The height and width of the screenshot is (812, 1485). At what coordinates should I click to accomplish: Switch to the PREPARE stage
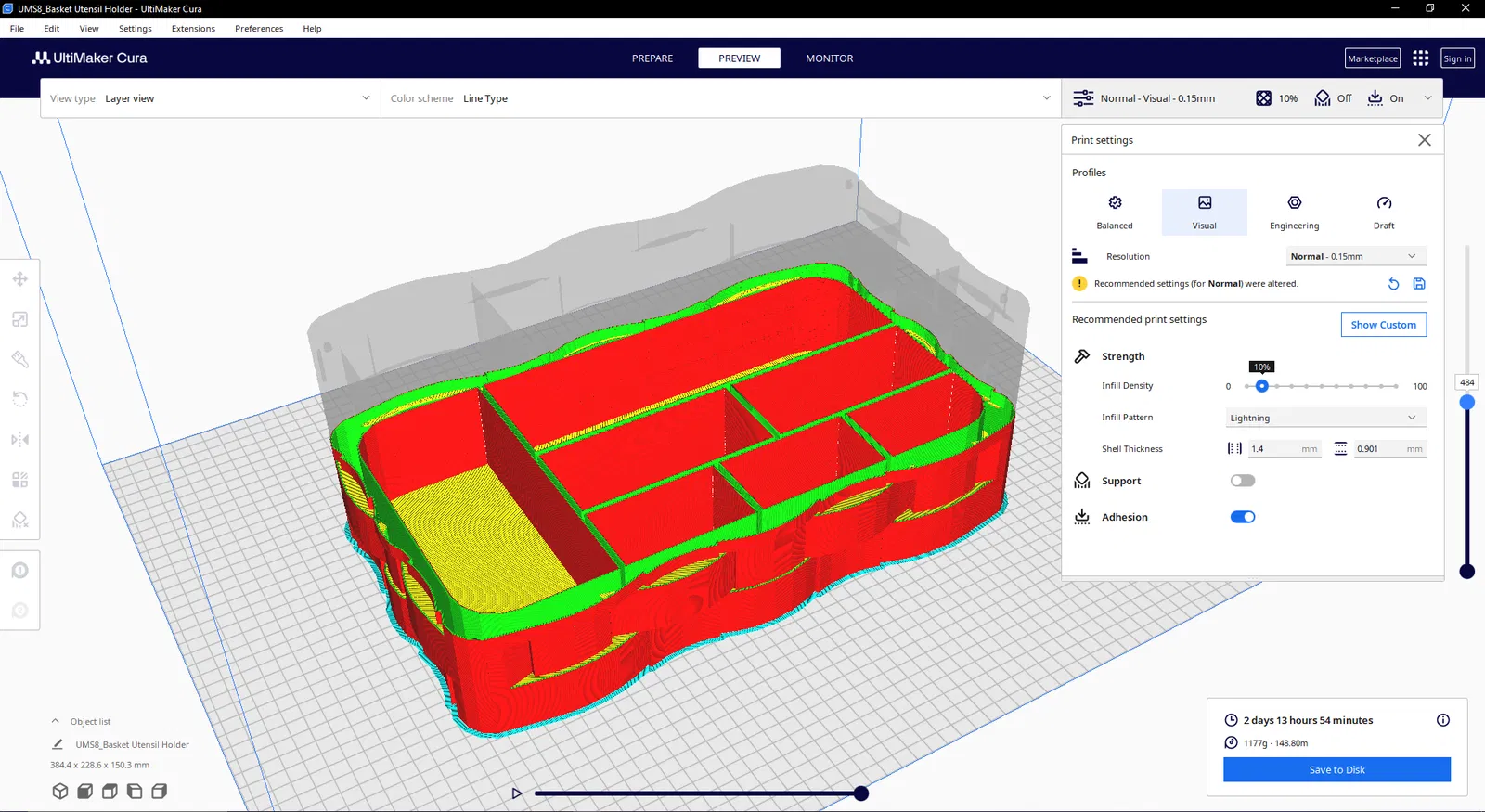tap(652, 58)
